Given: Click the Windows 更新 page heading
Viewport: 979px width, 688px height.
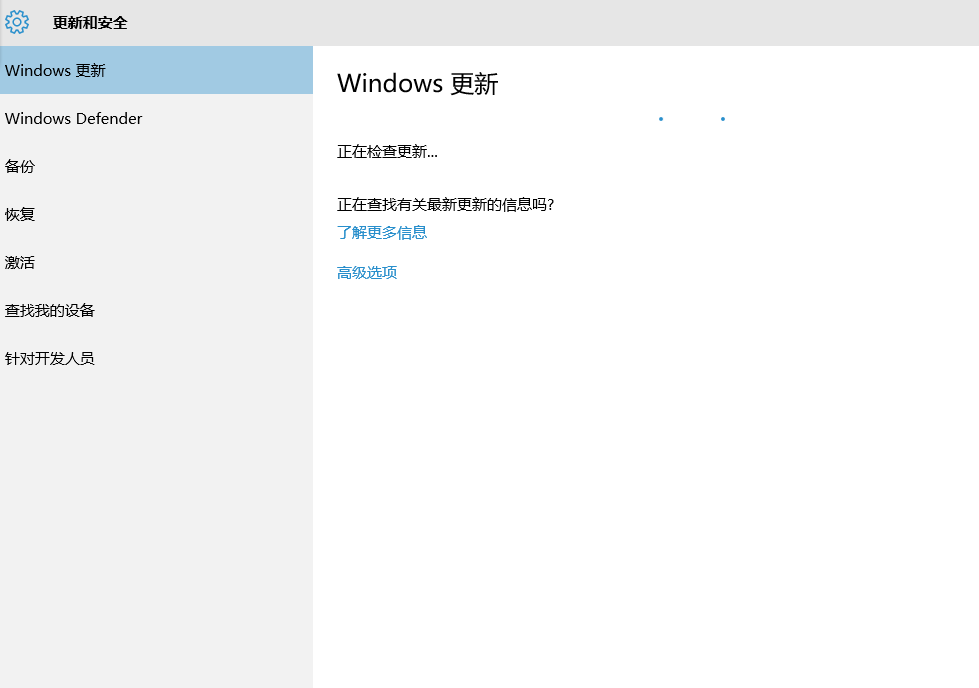Looking at the screenshot, I should (x=418, y=84).
